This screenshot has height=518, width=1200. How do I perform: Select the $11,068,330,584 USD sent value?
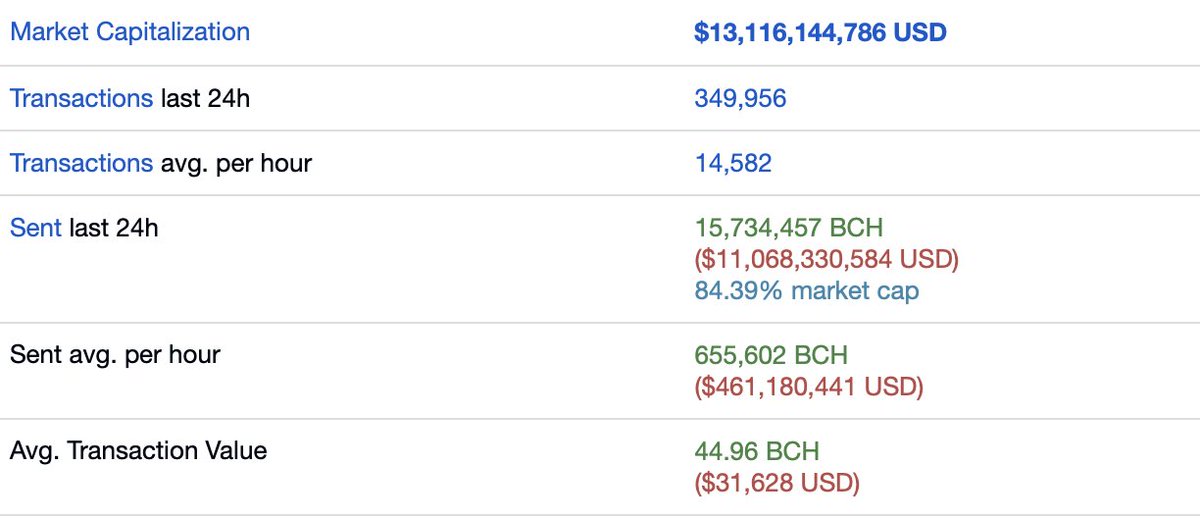826,259
